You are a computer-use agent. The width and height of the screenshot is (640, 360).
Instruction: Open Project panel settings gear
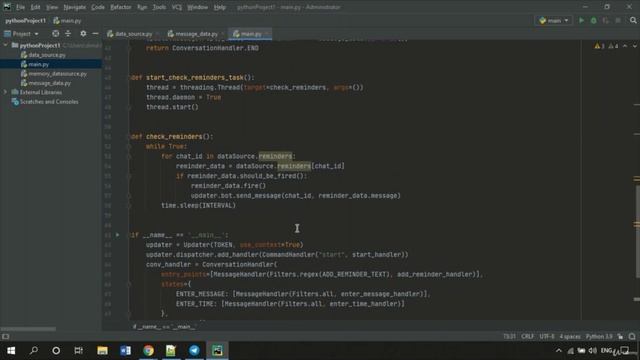(x=83, y=34)
